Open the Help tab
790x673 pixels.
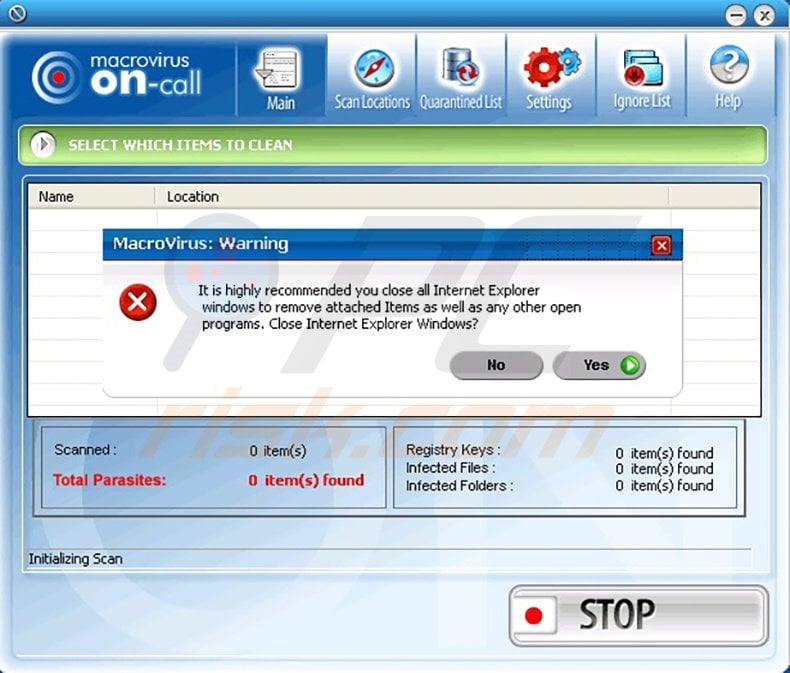point(729,77)
